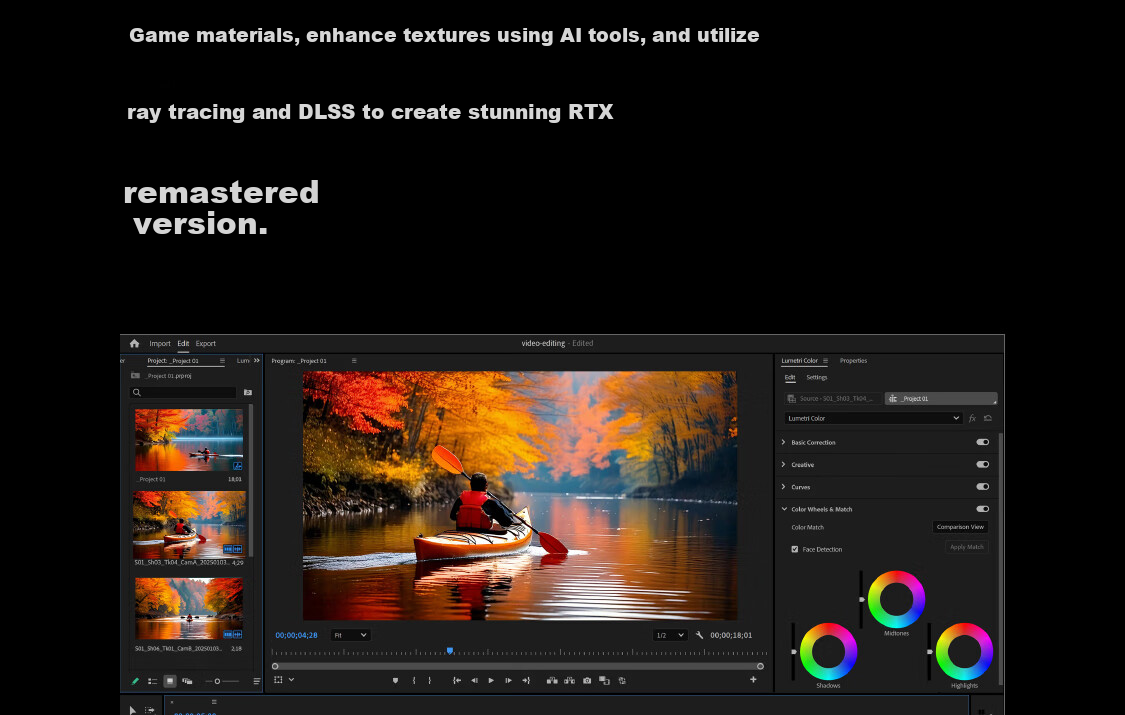Switch to the Properties panel tab
Viewport: 1125px width, 715px height.
(853, 361)
